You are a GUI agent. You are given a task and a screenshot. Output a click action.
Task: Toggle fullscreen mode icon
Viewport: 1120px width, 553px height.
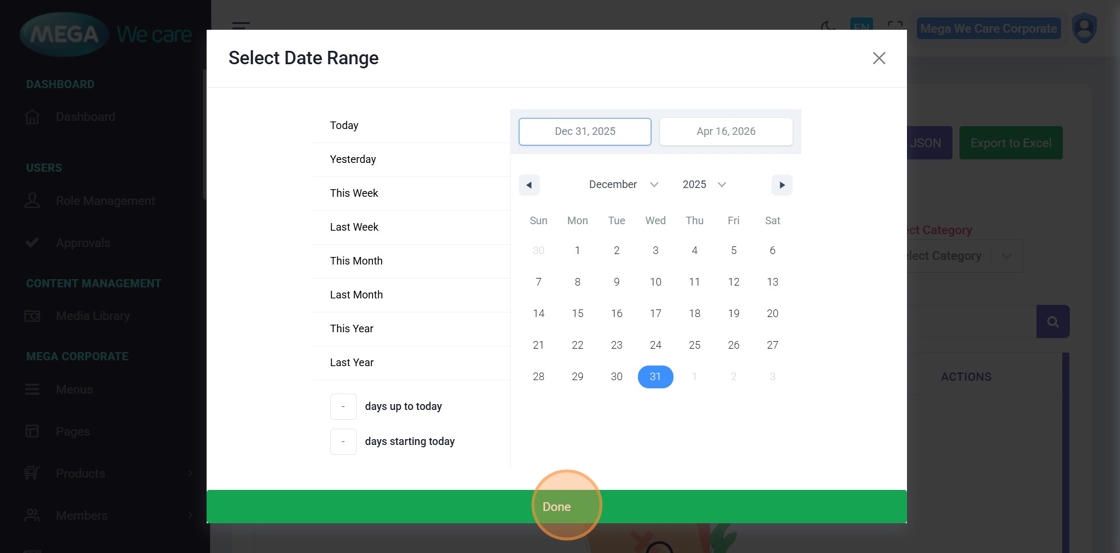895,28
